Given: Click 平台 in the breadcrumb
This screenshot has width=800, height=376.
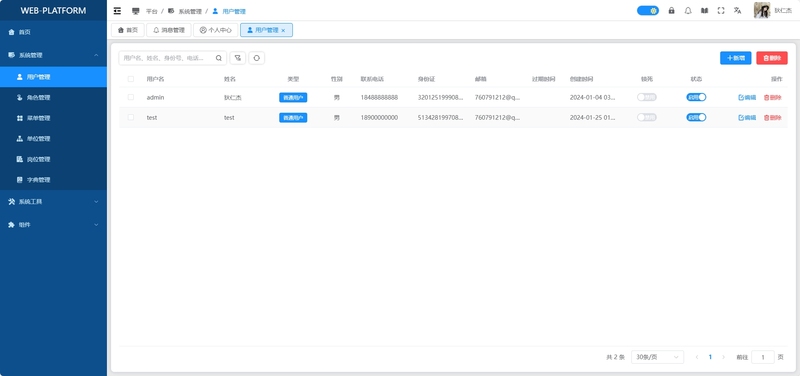Looking at the screenshot, I should [152, 11].
